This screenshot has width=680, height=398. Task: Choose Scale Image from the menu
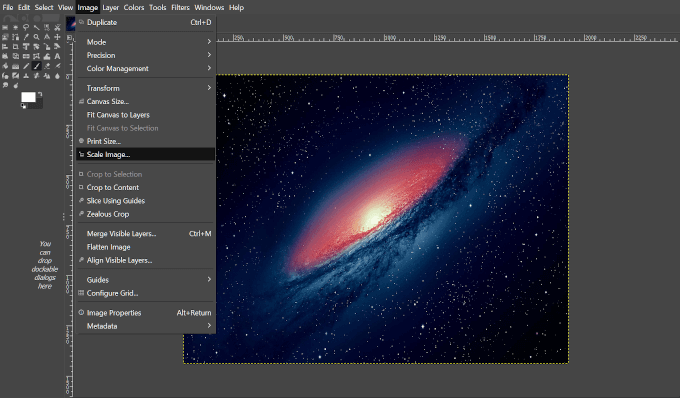146,154
